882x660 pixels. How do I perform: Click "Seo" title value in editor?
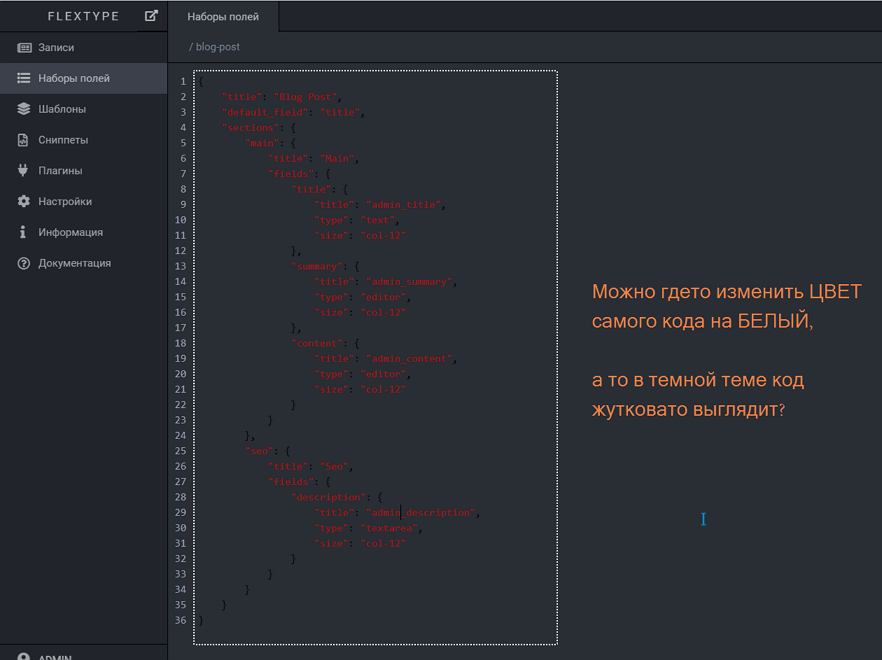(x=334, y=466)
